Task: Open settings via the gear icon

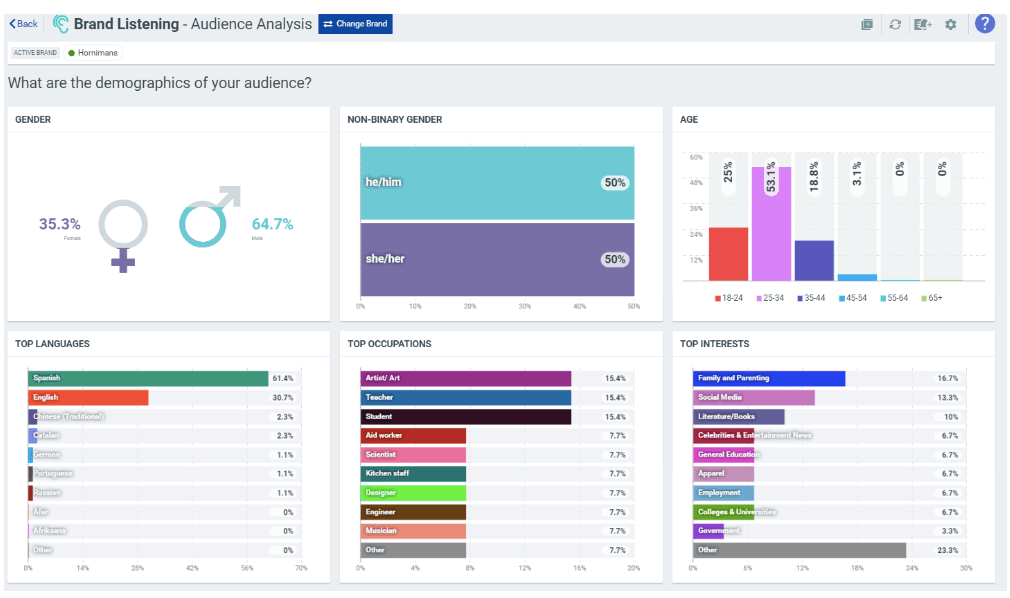Action: click(x=950, y=24)
